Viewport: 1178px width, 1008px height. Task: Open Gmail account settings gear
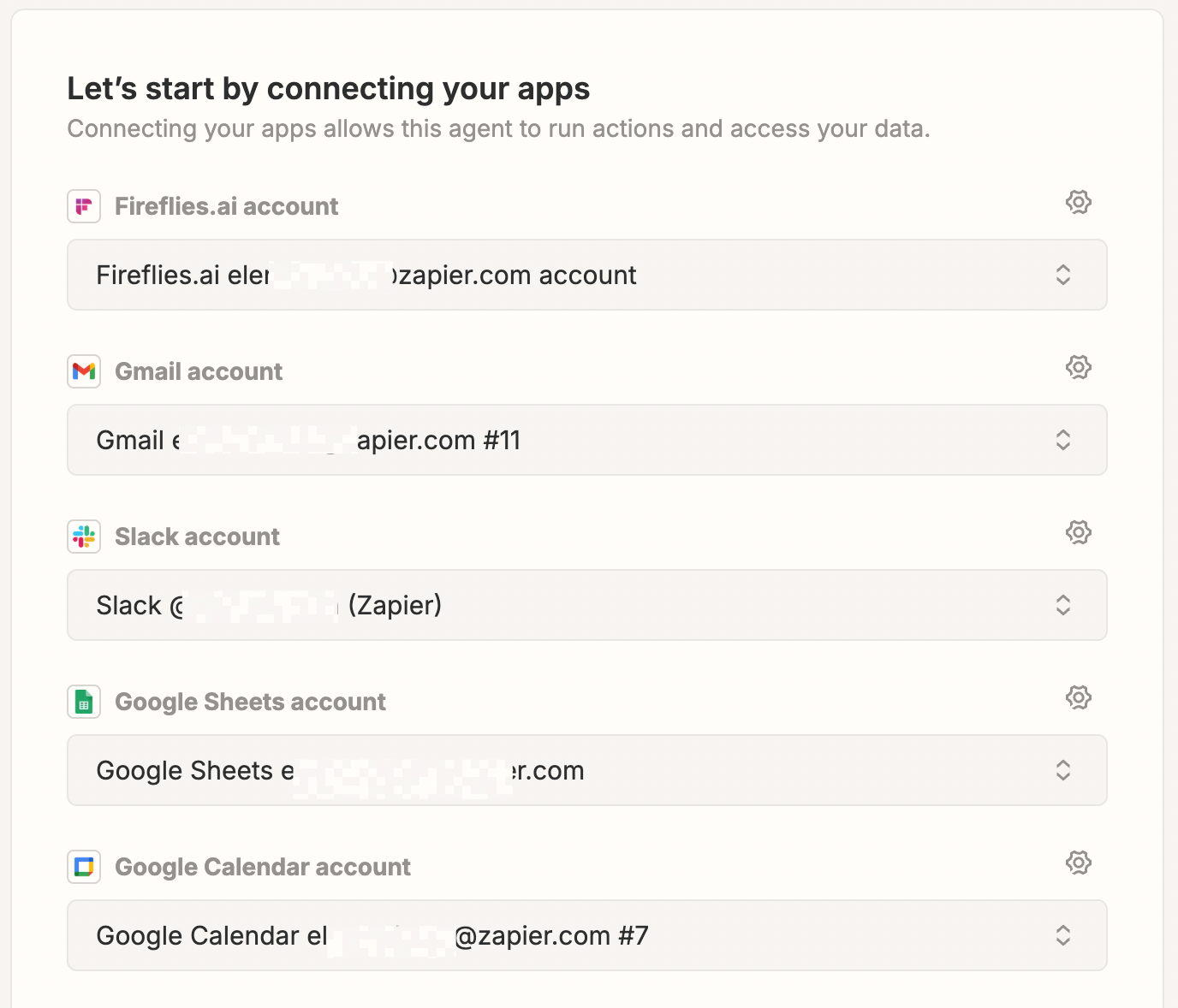click(1078, 367)
